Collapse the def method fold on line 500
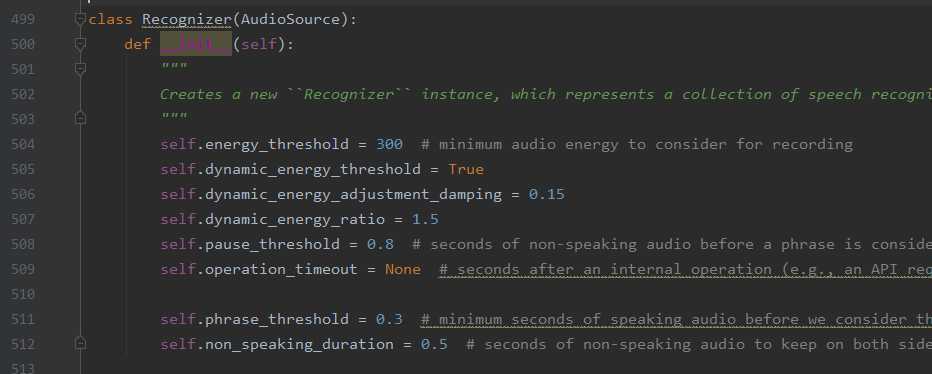 [x=80, y=44]
